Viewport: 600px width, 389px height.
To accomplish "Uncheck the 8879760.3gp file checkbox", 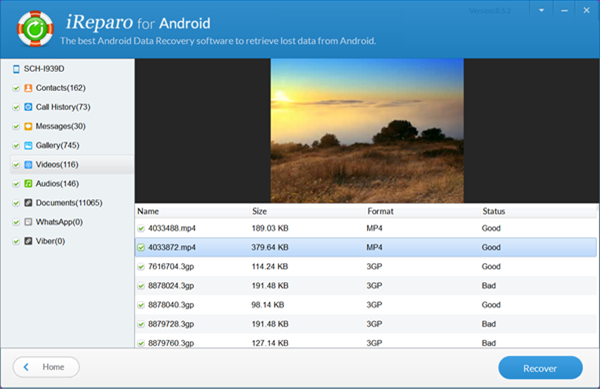I will tap(141, 343).
